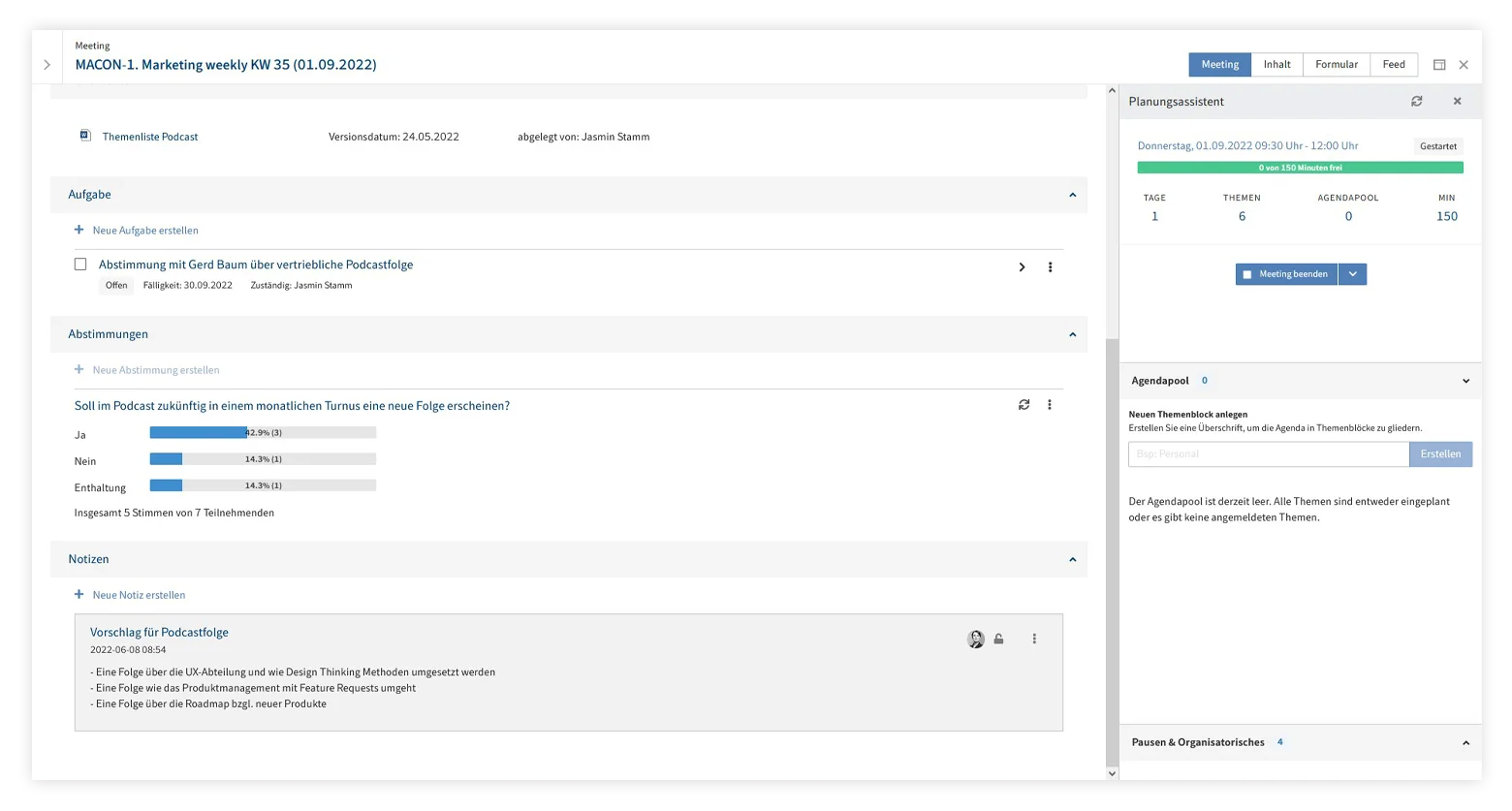Image resolution: width=1512 pixels, height=811 pixels.
Task: Switch to the Inhalt tab
Action: click(1276, 65)
